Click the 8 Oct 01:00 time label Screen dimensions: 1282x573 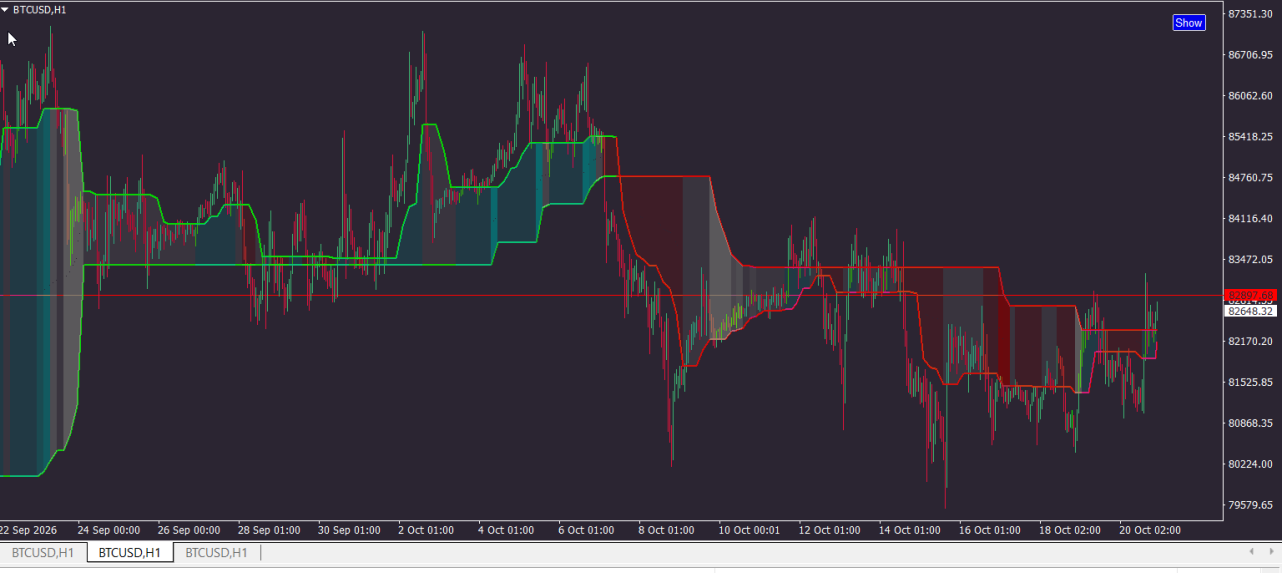666,530
